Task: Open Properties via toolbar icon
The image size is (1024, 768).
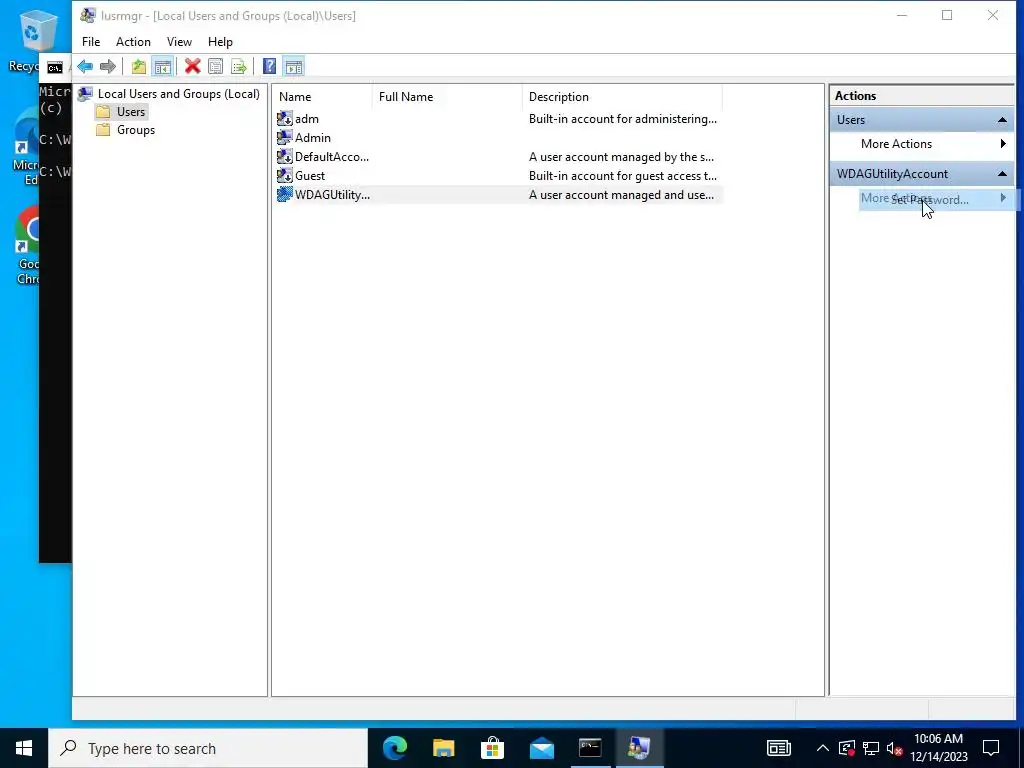Action: 216,67
